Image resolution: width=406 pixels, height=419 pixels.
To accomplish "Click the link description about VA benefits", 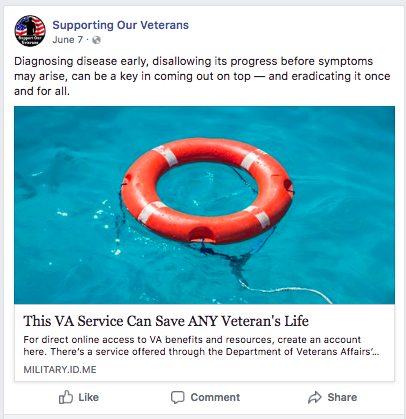I will pyautogui.click(x=201, y=346).
